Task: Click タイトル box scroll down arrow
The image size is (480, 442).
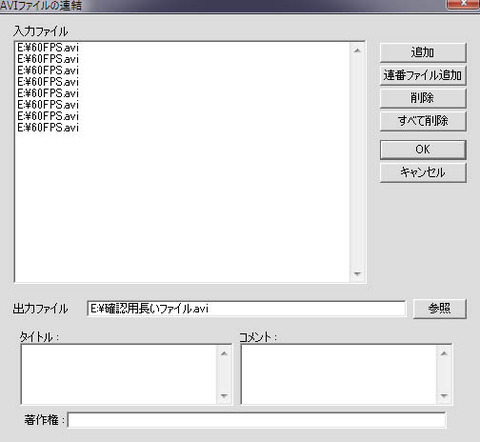Action: 224,396
